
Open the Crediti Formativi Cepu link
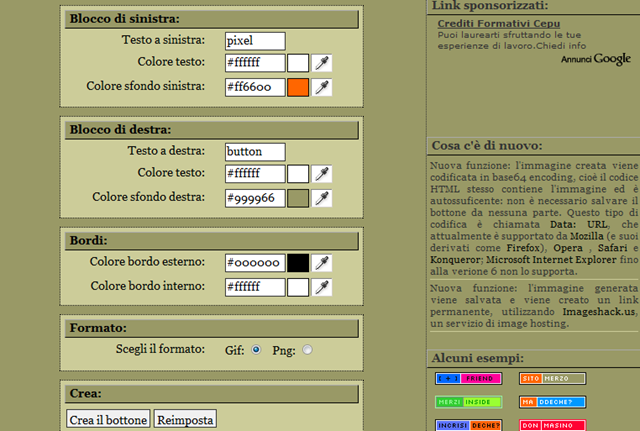point(499,24)
